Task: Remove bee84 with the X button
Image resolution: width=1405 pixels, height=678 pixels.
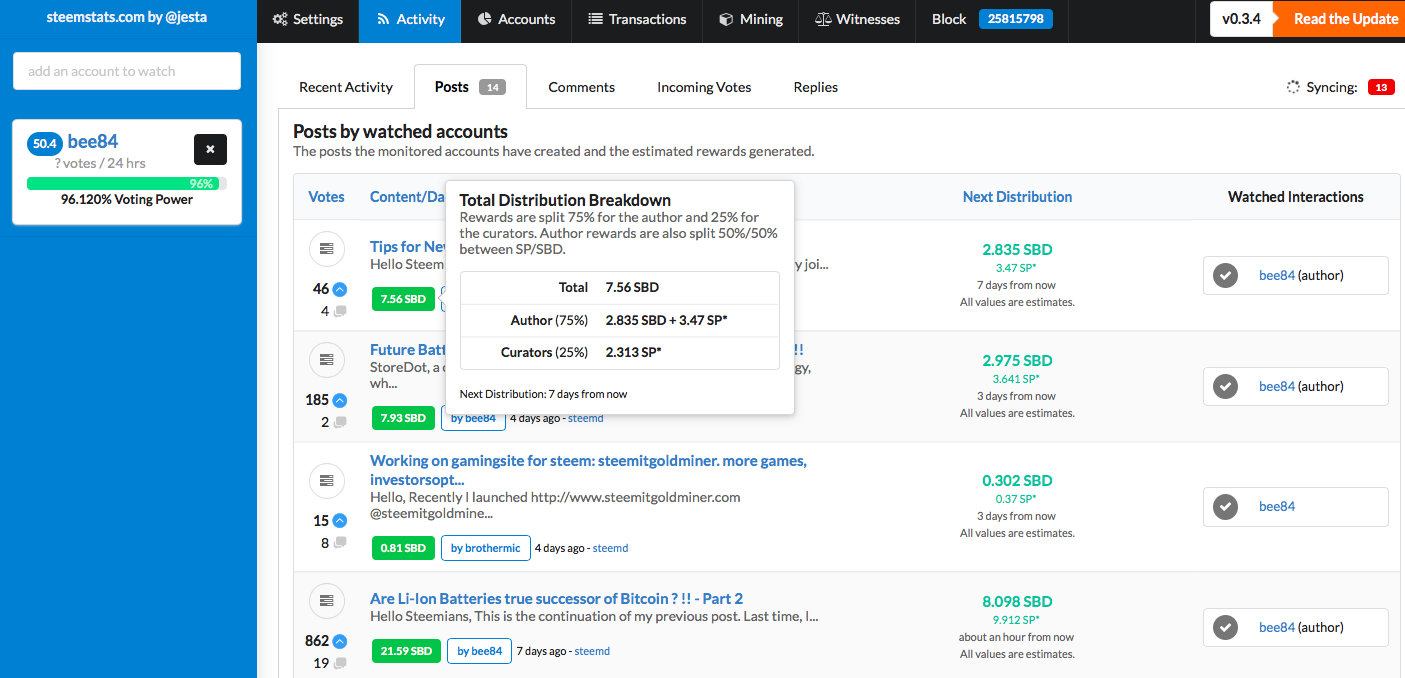Action: [x=210, y=149]
